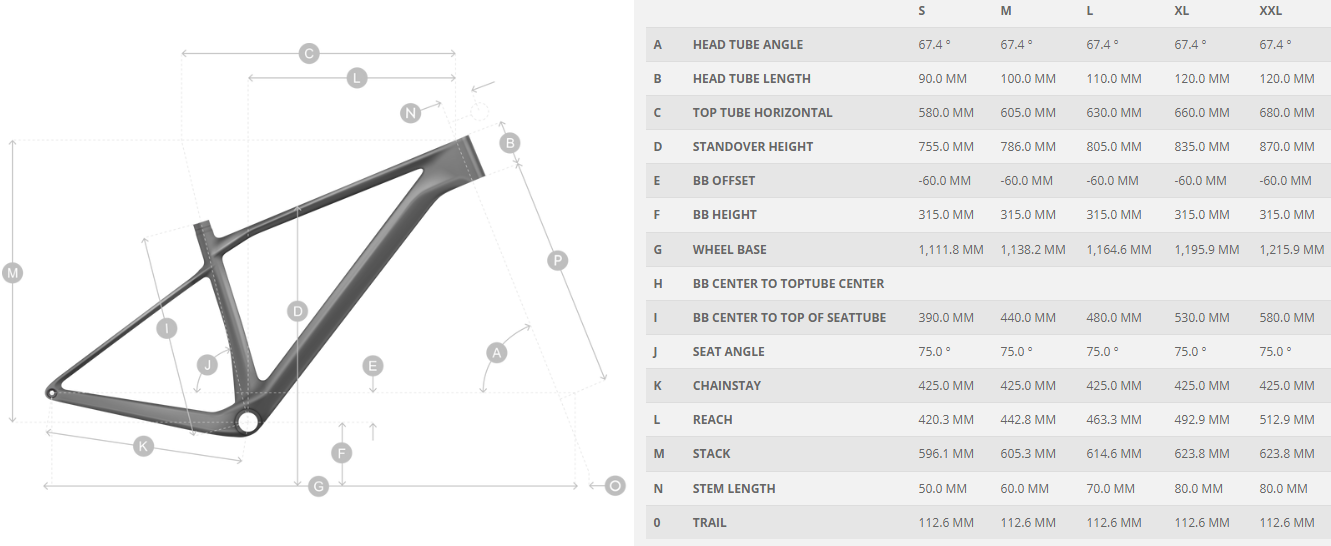Select the circled K chainstay marker
The height and width of the screenshot is (546, 1331).
[x=144, y=446]
